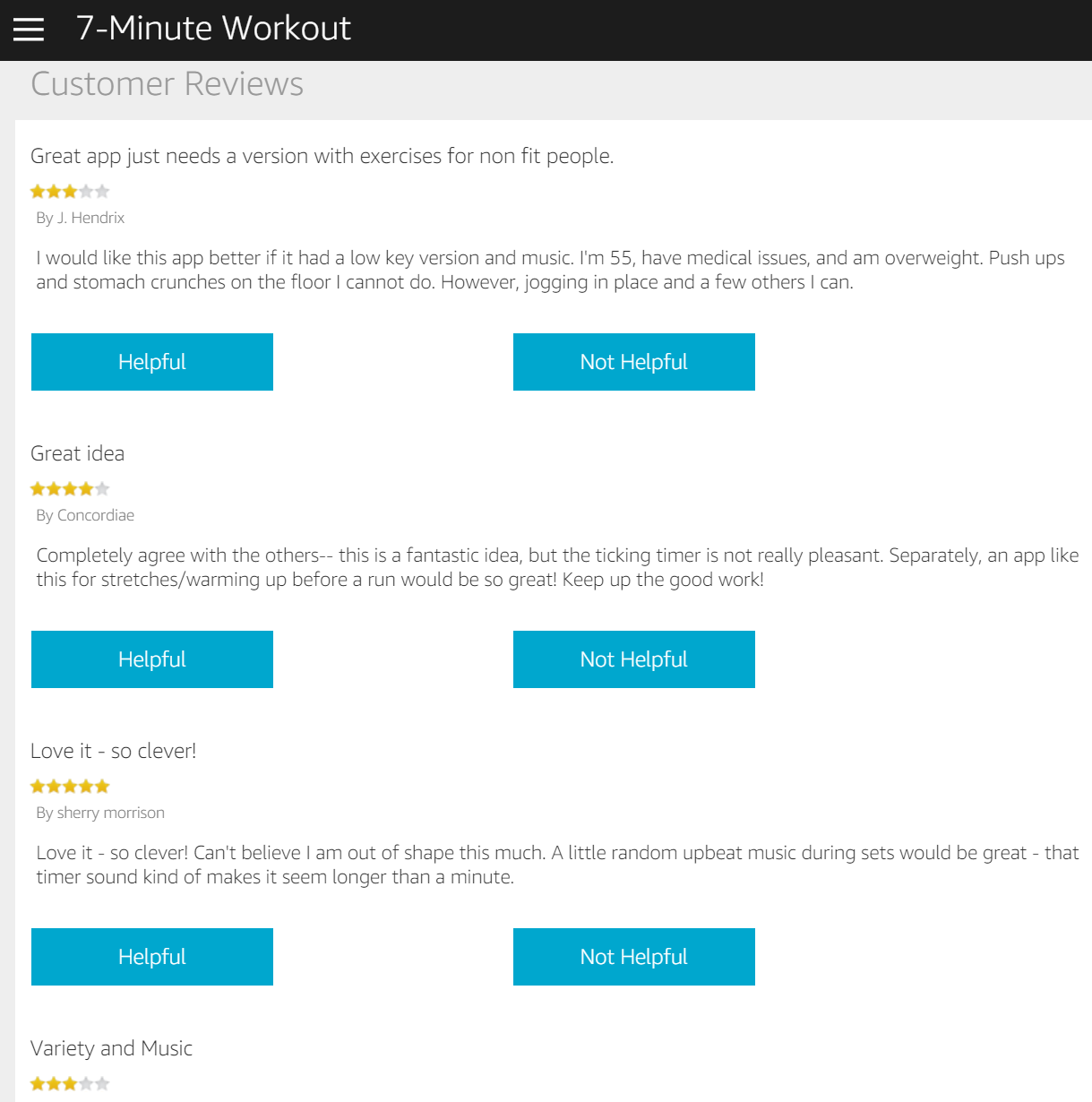Click the Customer Reviews heading

click(168, 84)
